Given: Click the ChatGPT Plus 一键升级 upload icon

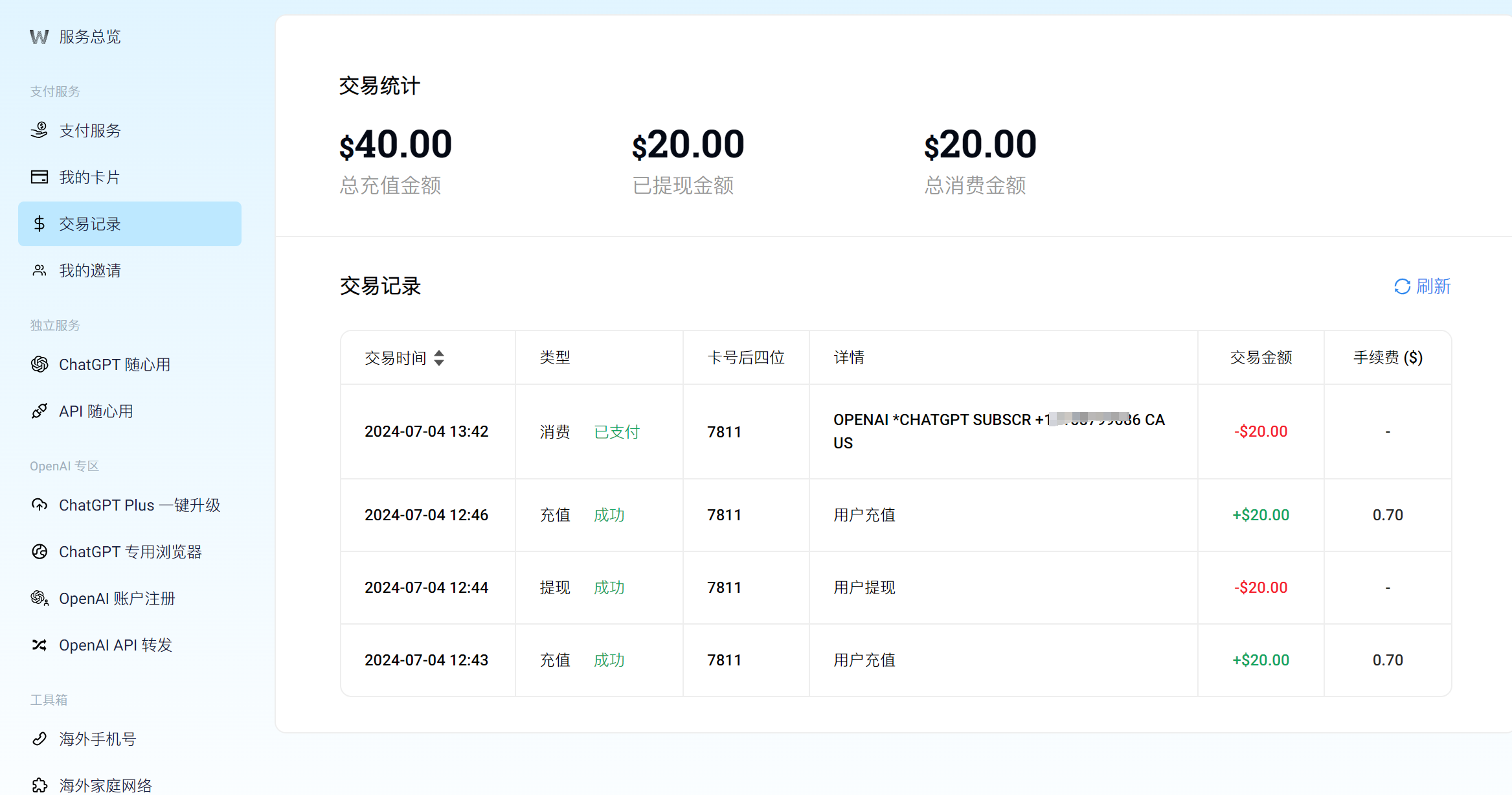Looking at the screenshot, I should [39, 505].
